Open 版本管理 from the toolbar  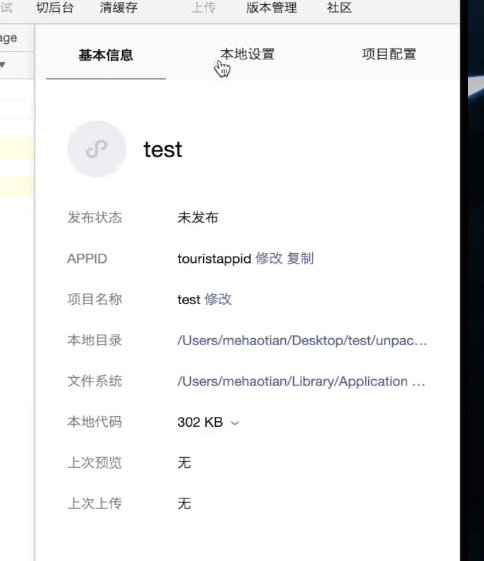[x=272, y=8]
